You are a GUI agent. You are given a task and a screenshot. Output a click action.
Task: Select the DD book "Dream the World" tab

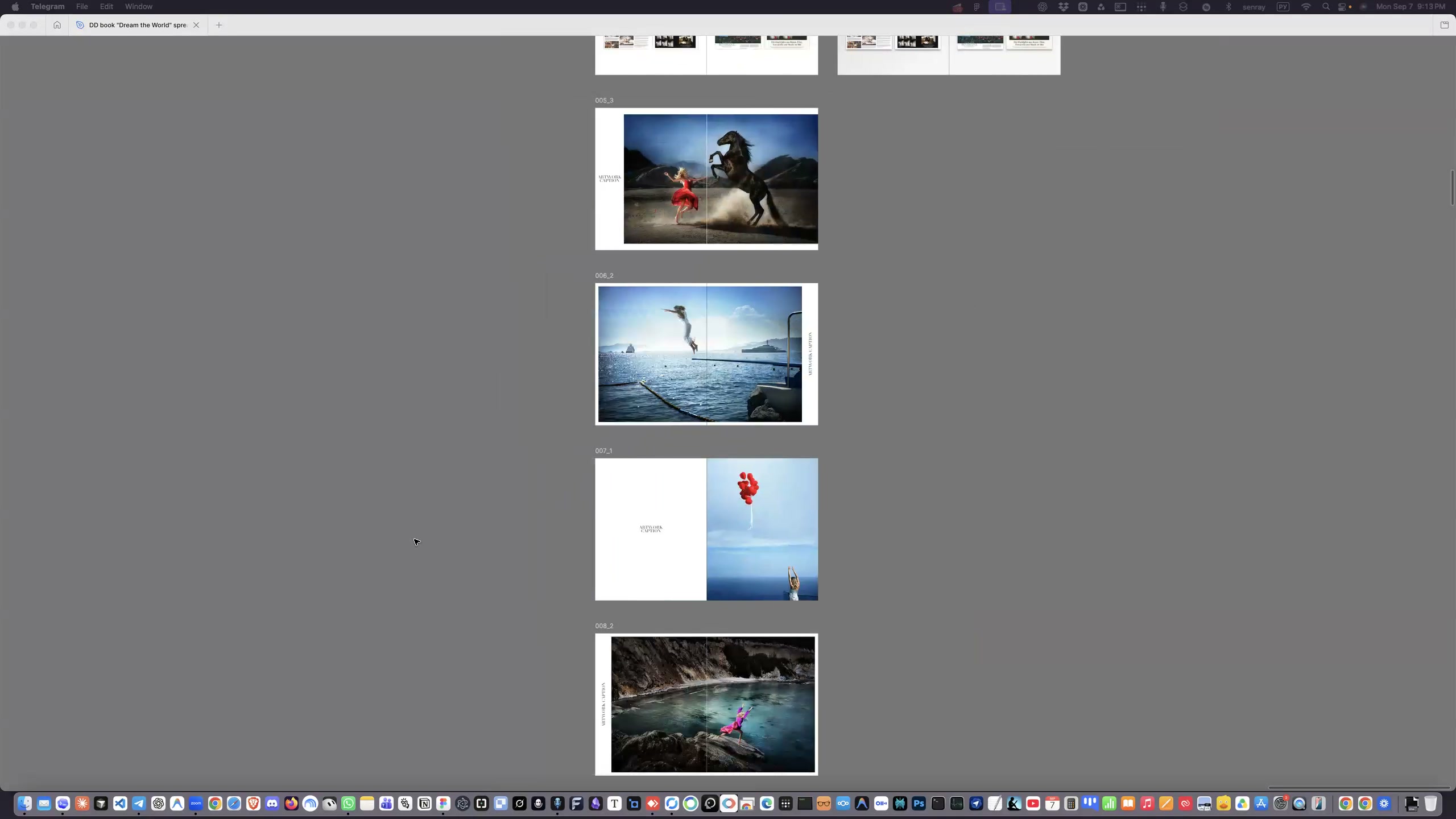pyautogui.click(x=138, y=25)
